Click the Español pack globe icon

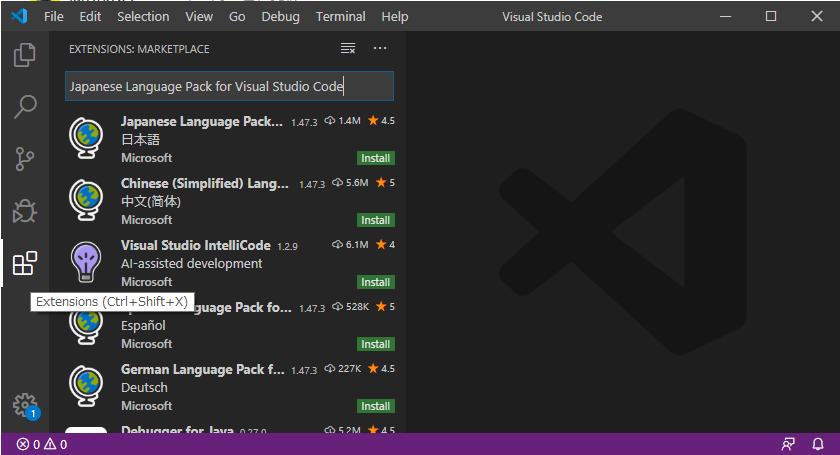[86, 327]
